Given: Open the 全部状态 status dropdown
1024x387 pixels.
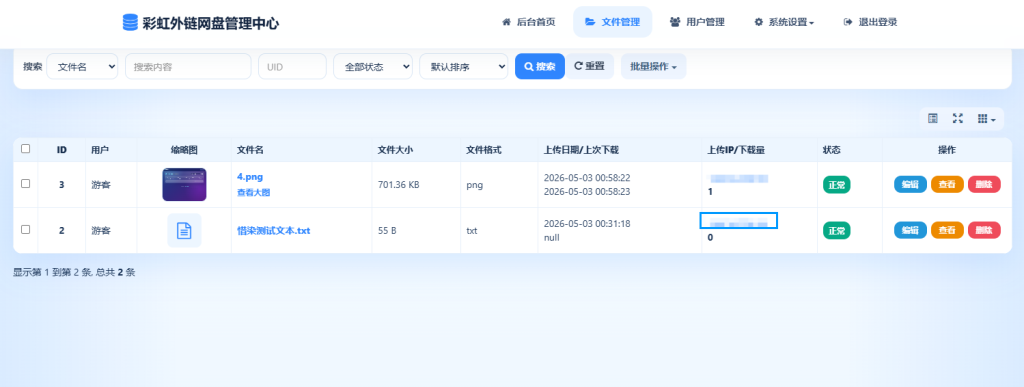Looking at the screenshot, I should pos(373,67).
